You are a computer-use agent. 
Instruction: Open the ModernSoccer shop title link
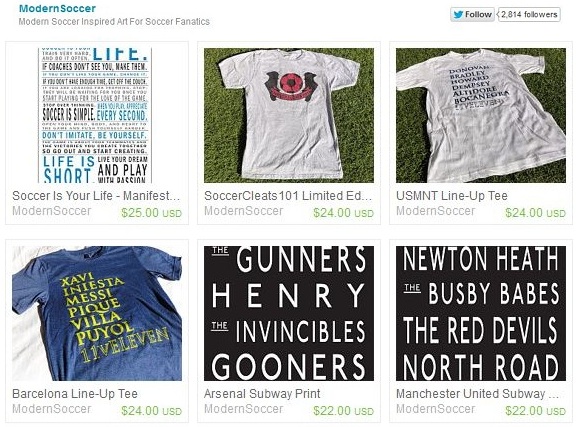57,8
